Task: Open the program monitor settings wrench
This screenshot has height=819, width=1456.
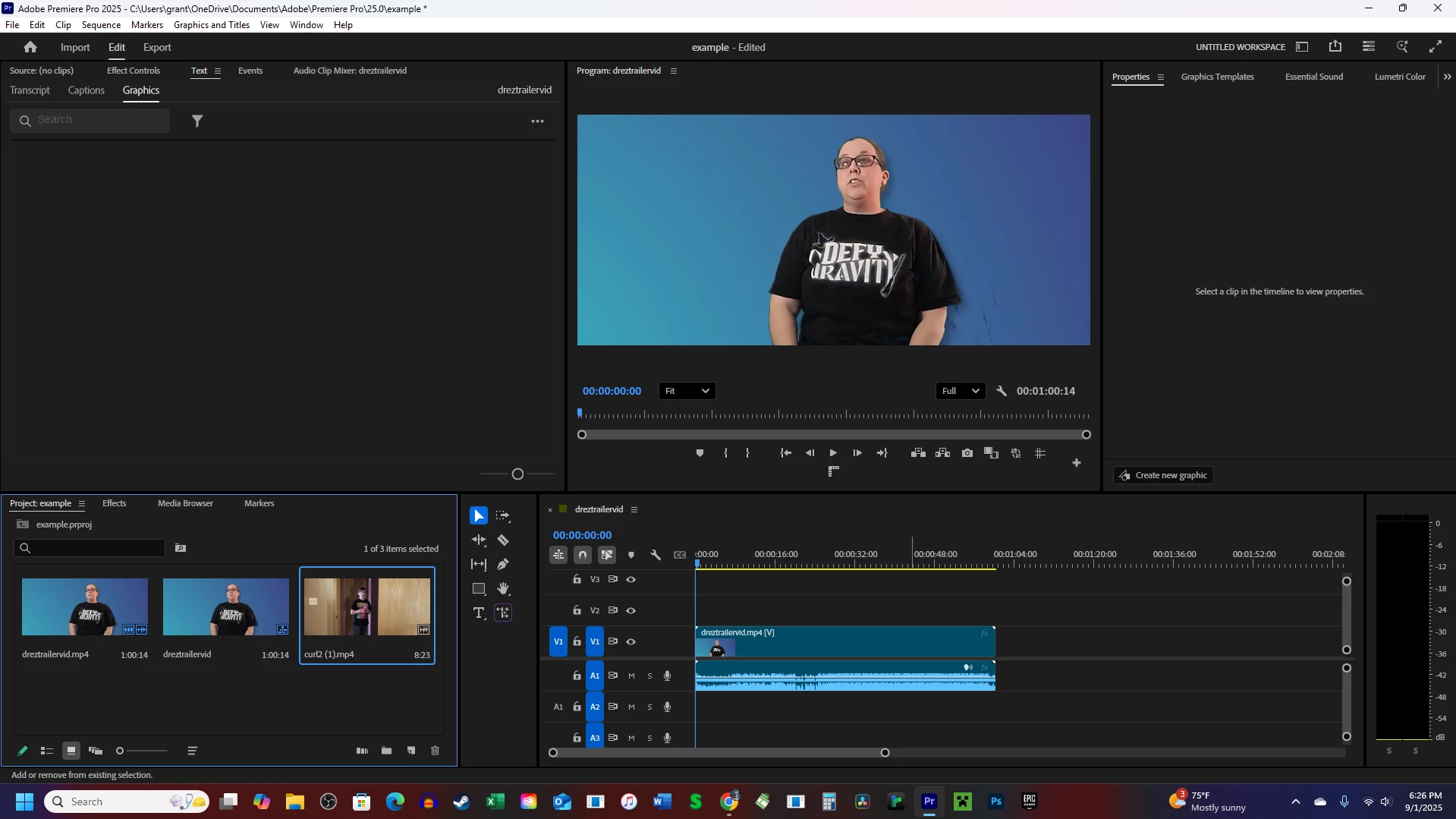Action: 1002,391
